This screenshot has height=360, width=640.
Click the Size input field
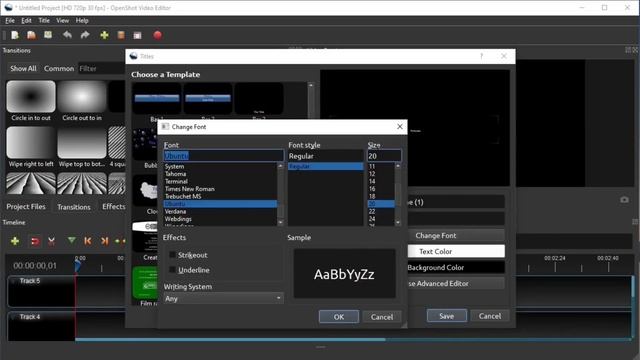(384, 156)
